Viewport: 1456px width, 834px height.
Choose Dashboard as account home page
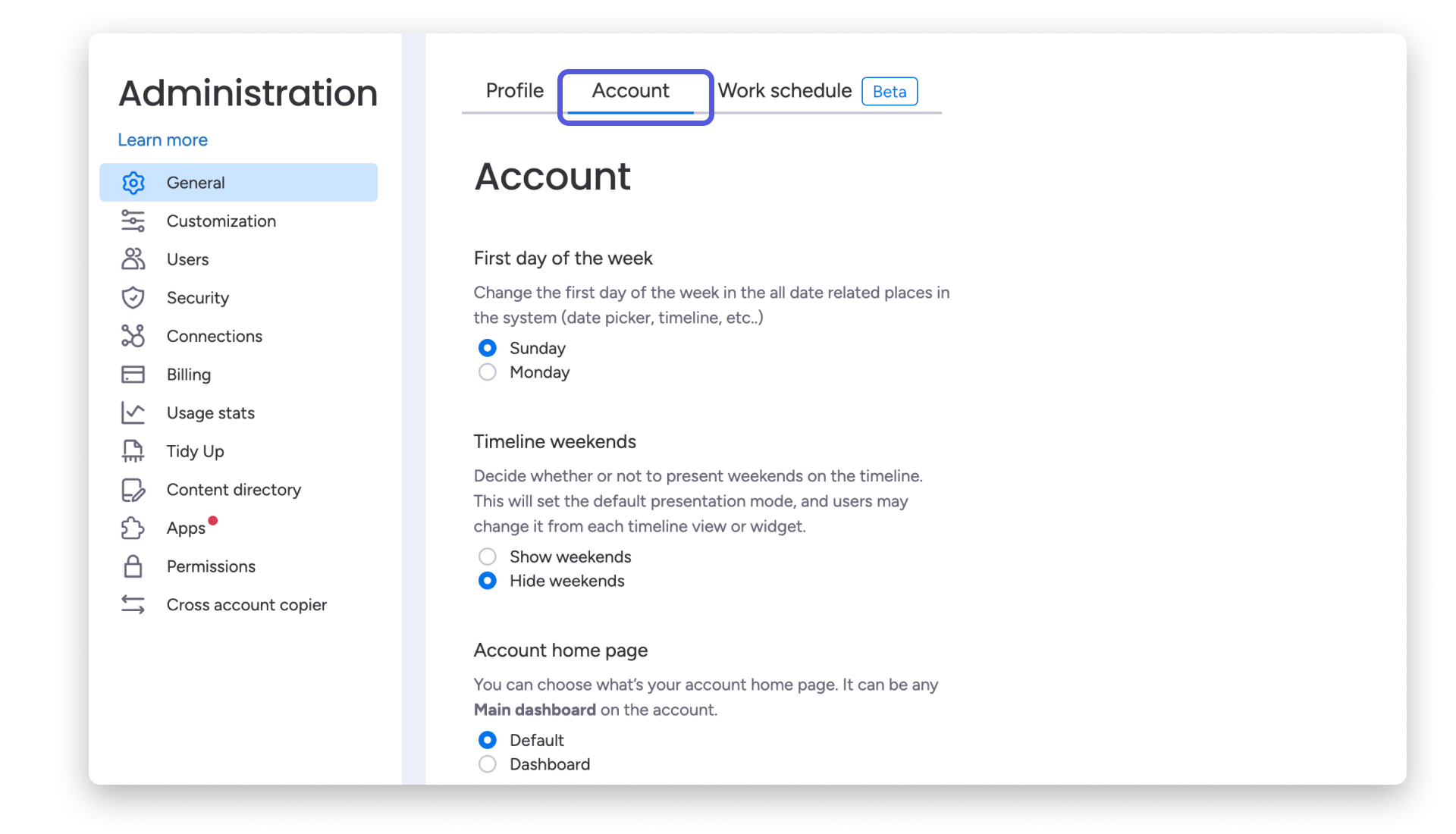click(x=488, y=764)
